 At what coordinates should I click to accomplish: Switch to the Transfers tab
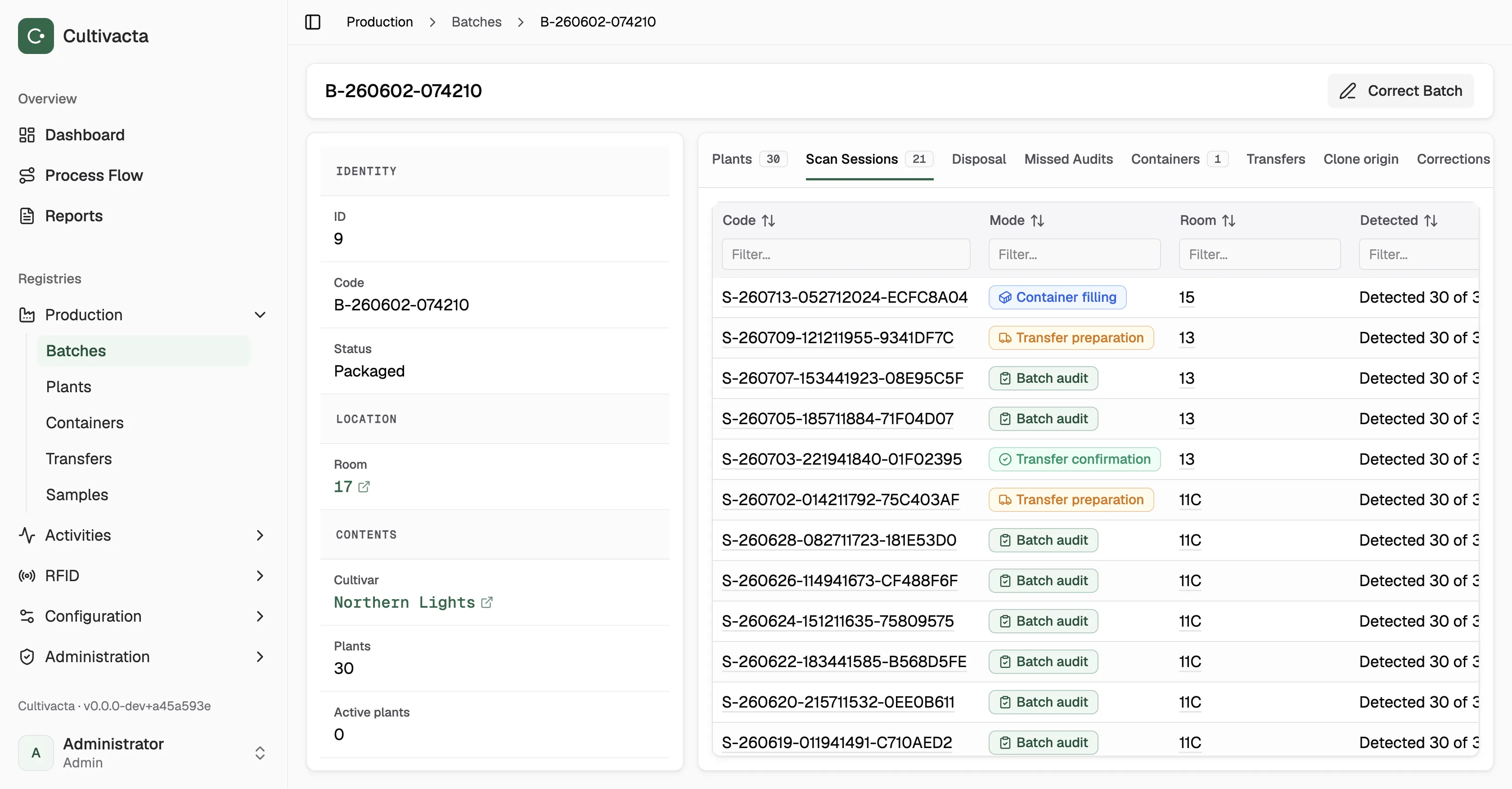coord(1275,159)
